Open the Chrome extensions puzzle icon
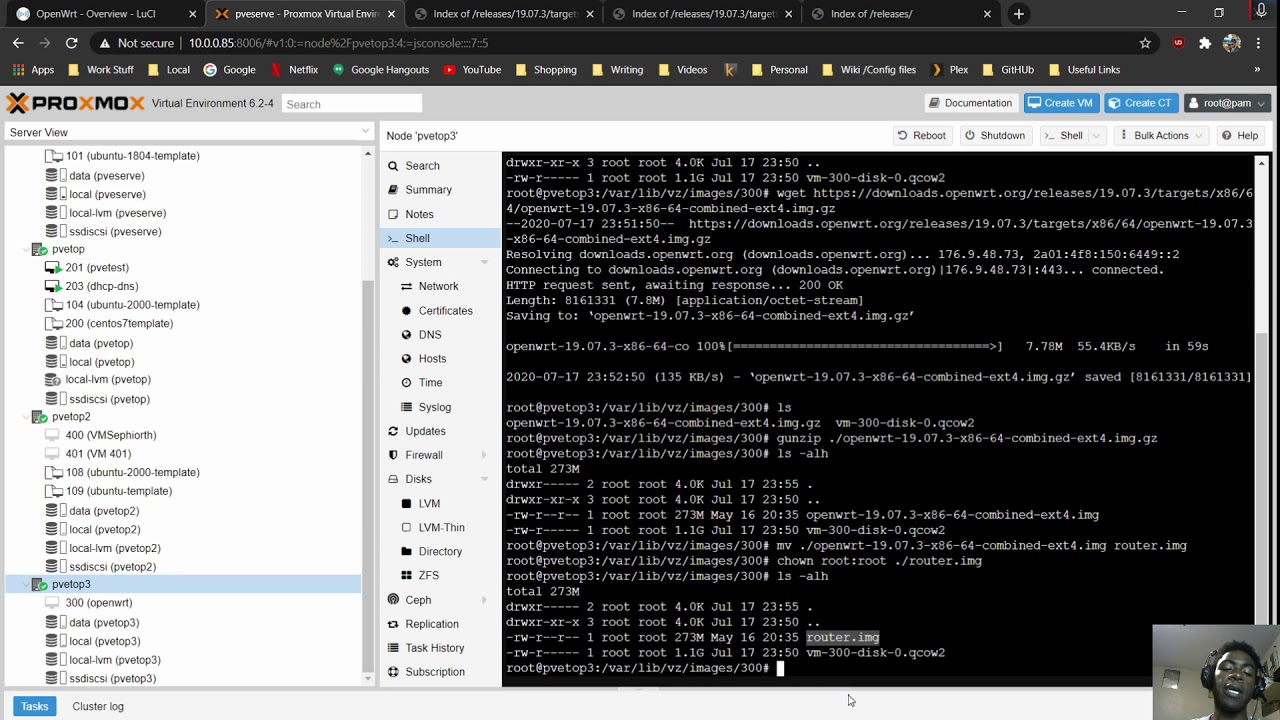 tap(1204, 43)
